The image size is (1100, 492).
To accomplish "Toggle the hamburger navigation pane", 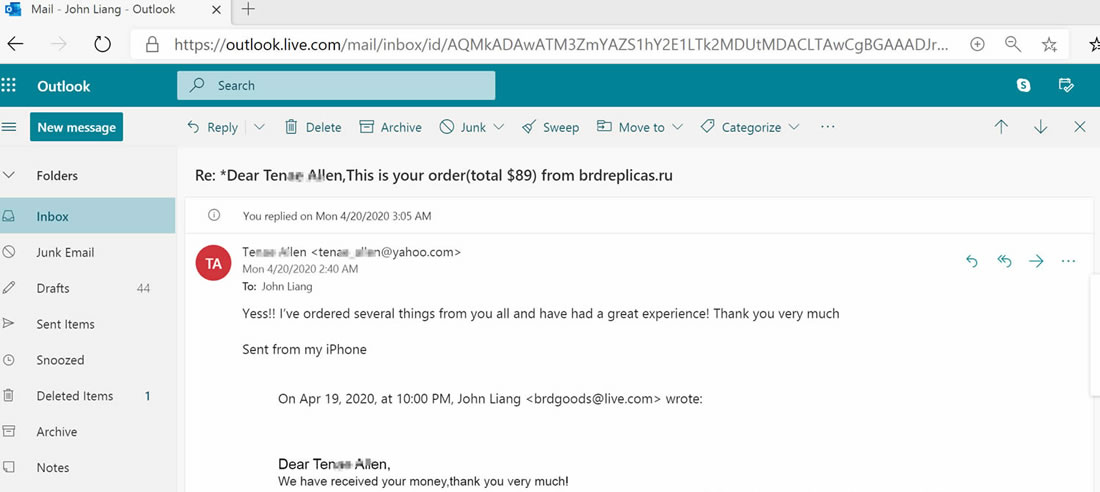I will click(10, 127).
